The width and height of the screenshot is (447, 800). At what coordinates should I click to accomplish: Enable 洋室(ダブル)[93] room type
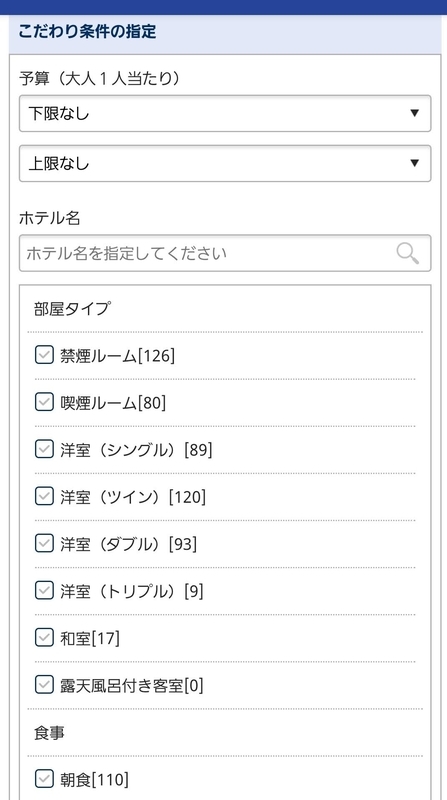click(44, 543)
